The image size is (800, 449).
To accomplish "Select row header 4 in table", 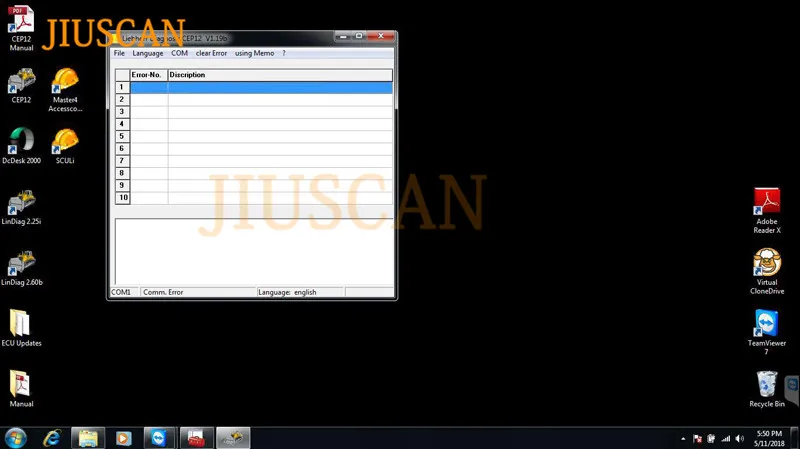I will pos(122,124).
